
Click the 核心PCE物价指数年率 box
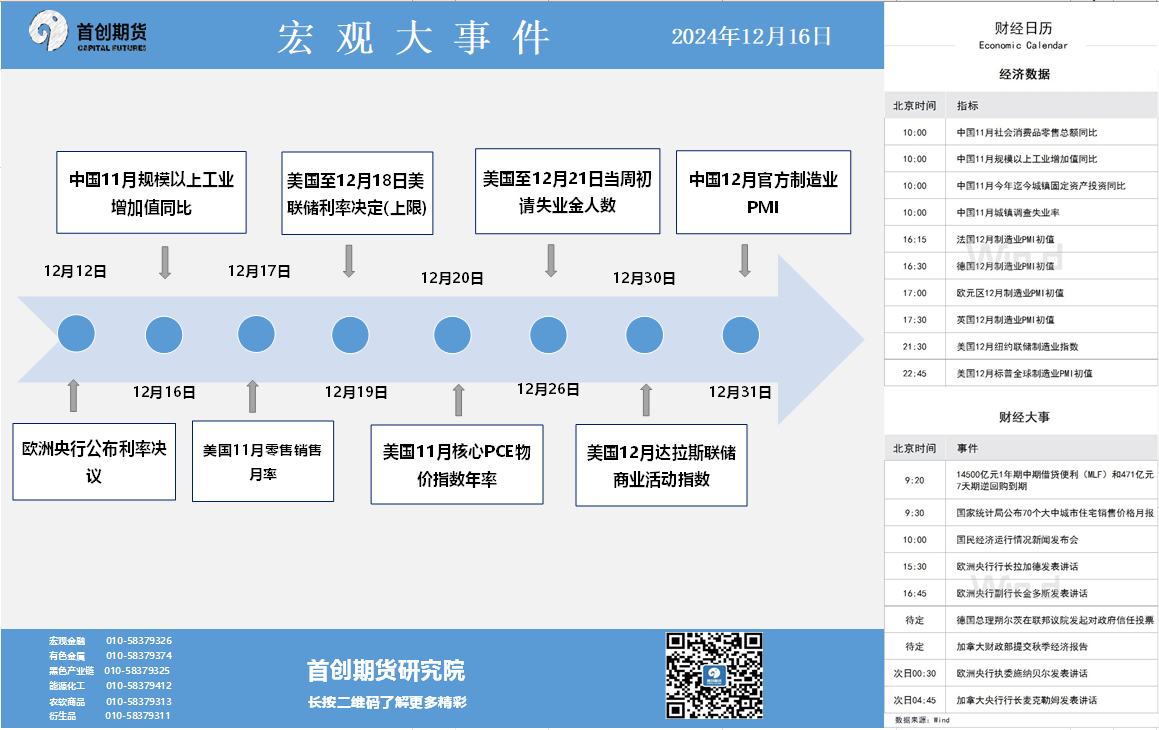(x=457, y=465)
